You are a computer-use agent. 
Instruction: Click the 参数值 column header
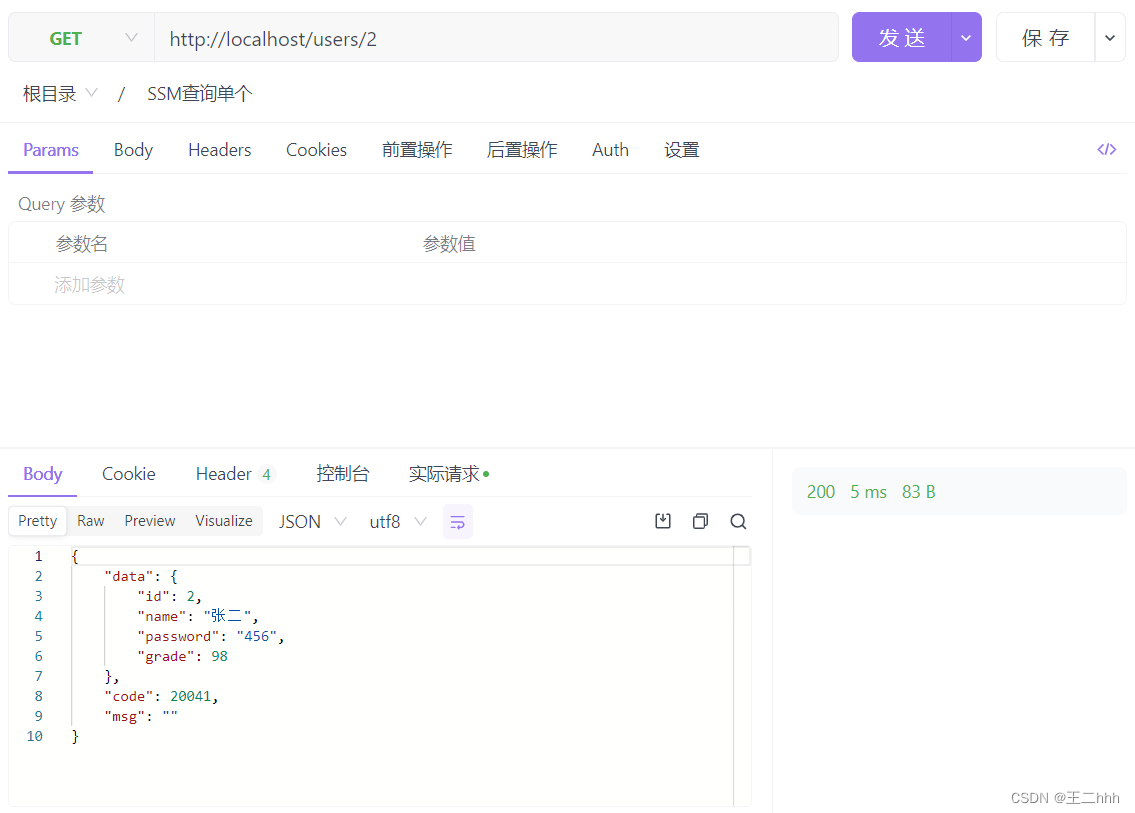(449, 244)
